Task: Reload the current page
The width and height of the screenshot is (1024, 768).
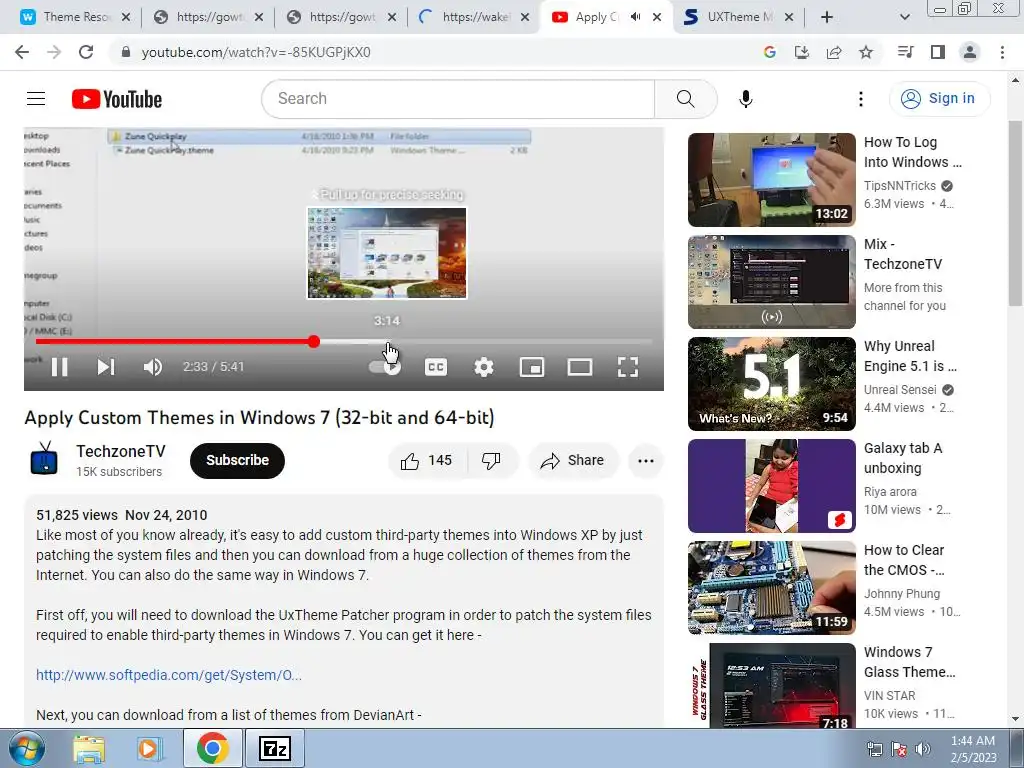Action: [86, 52]
